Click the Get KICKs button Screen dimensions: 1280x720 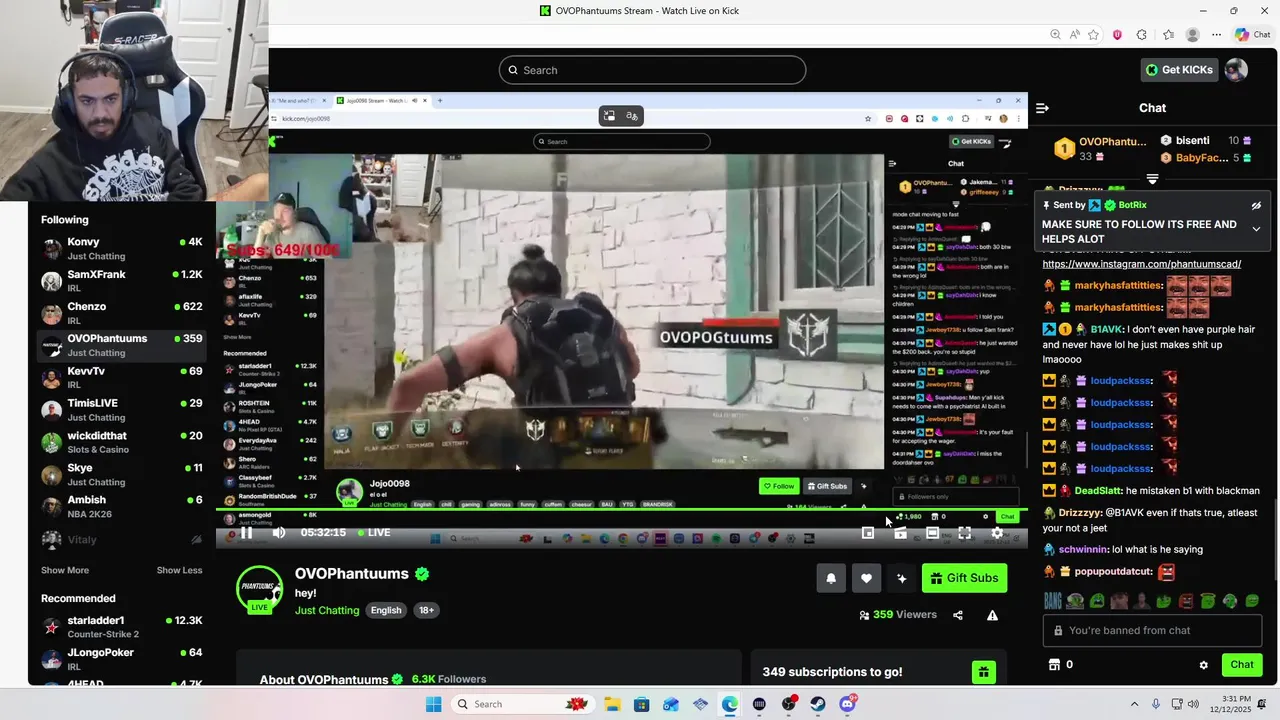(1180, 69)
